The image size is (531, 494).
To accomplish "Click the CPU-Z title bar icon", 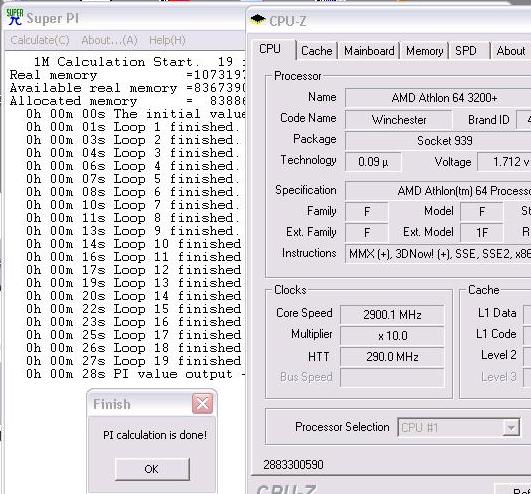I will click(258, 19).
